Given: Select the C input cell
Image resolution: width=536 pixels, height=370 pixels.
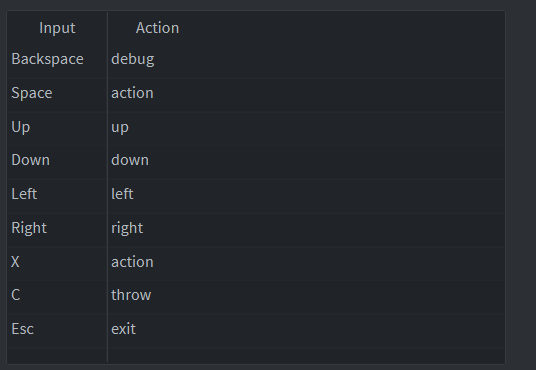Looking at the screenshot, I should [x=57, y=295].
